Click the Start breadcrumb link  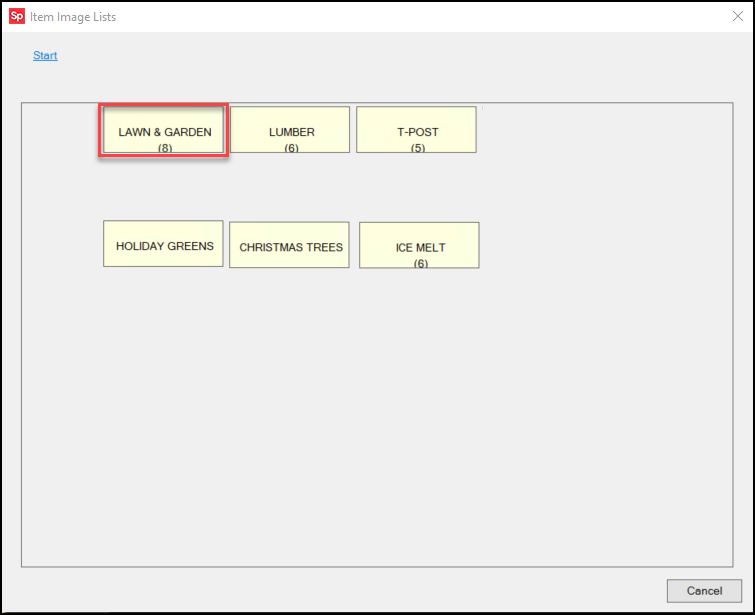(x=45, y=56)
